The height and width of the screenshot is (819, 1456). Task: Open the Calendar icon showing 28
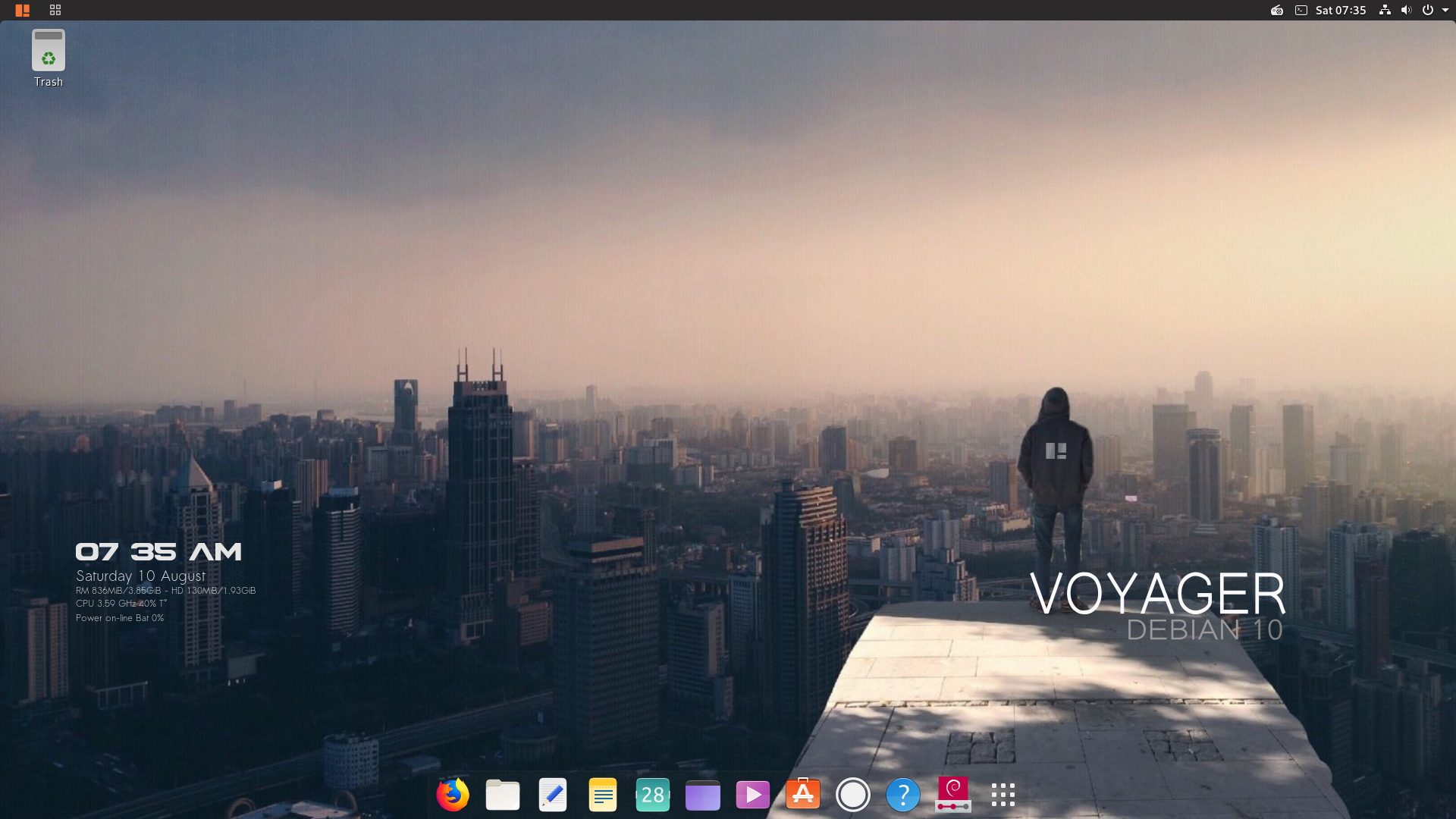[653, 795]
